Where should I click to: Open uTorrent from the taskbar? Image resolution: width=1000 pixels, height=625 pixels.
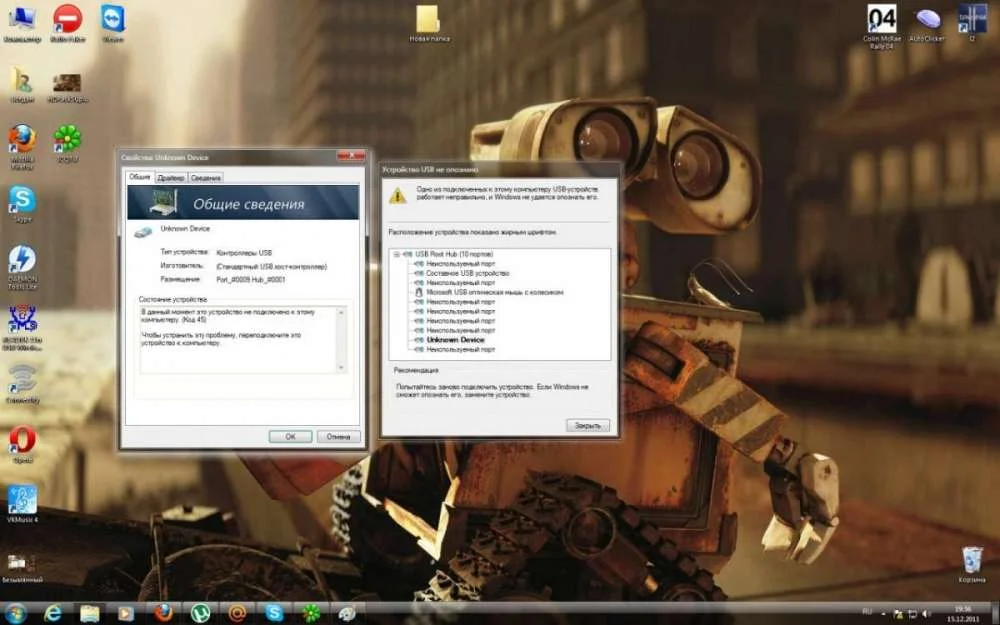click(200, 614)
